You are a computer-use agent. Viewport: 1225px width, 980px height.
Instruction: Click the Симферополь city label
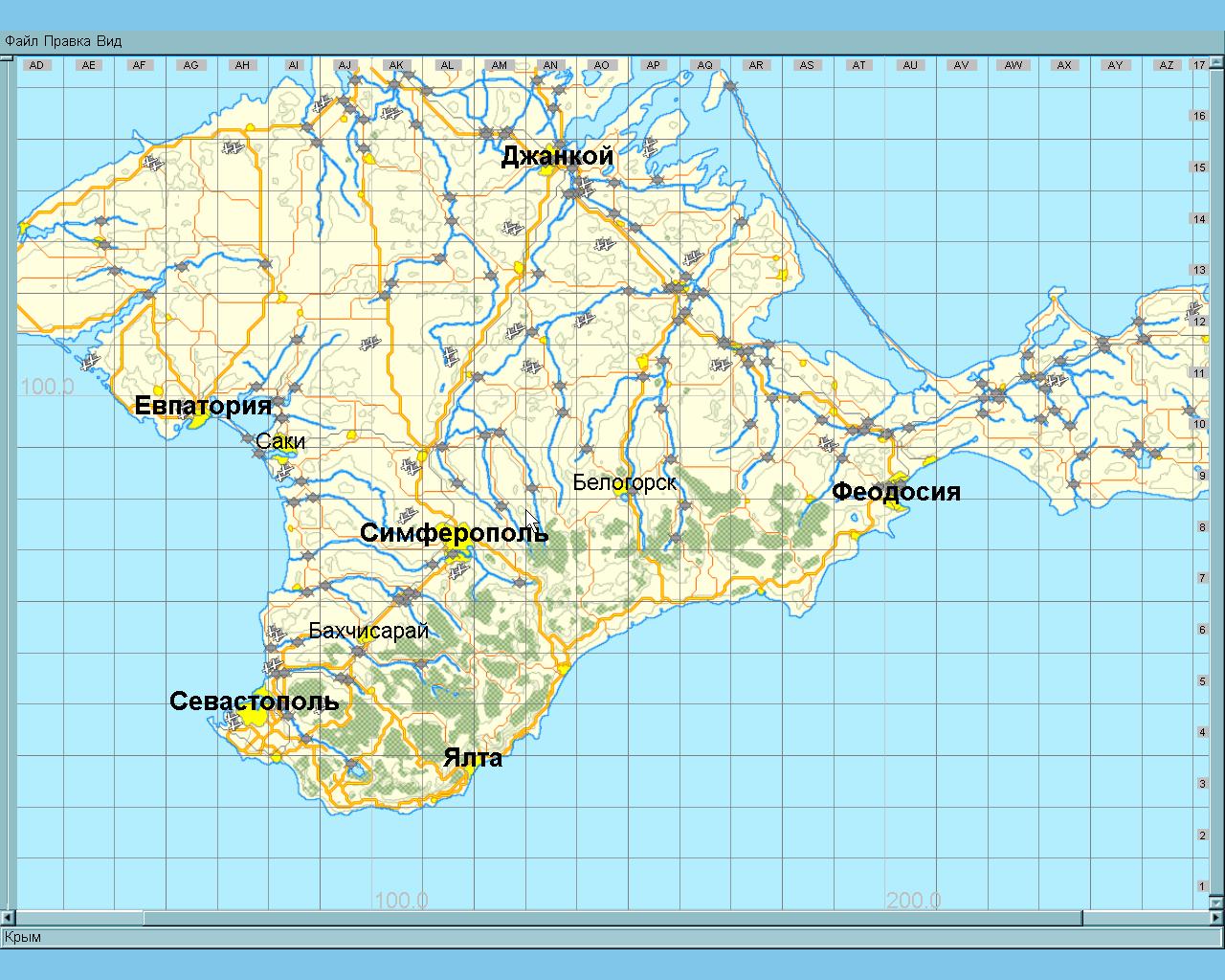click(x=454, y=533)
